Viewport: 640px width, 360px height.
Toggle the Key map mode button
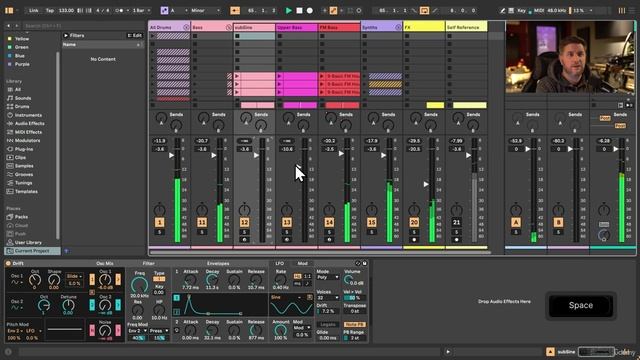(x=521, y=10)
